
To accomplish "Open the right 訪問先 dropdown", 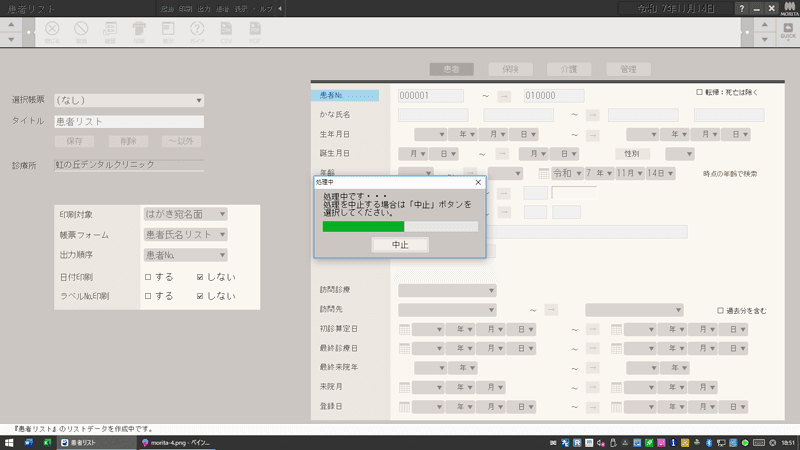I will (634, 310).
